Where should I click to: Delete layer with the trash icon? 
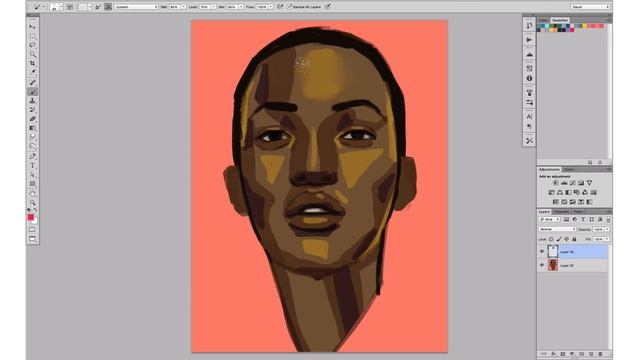point(600,354)
